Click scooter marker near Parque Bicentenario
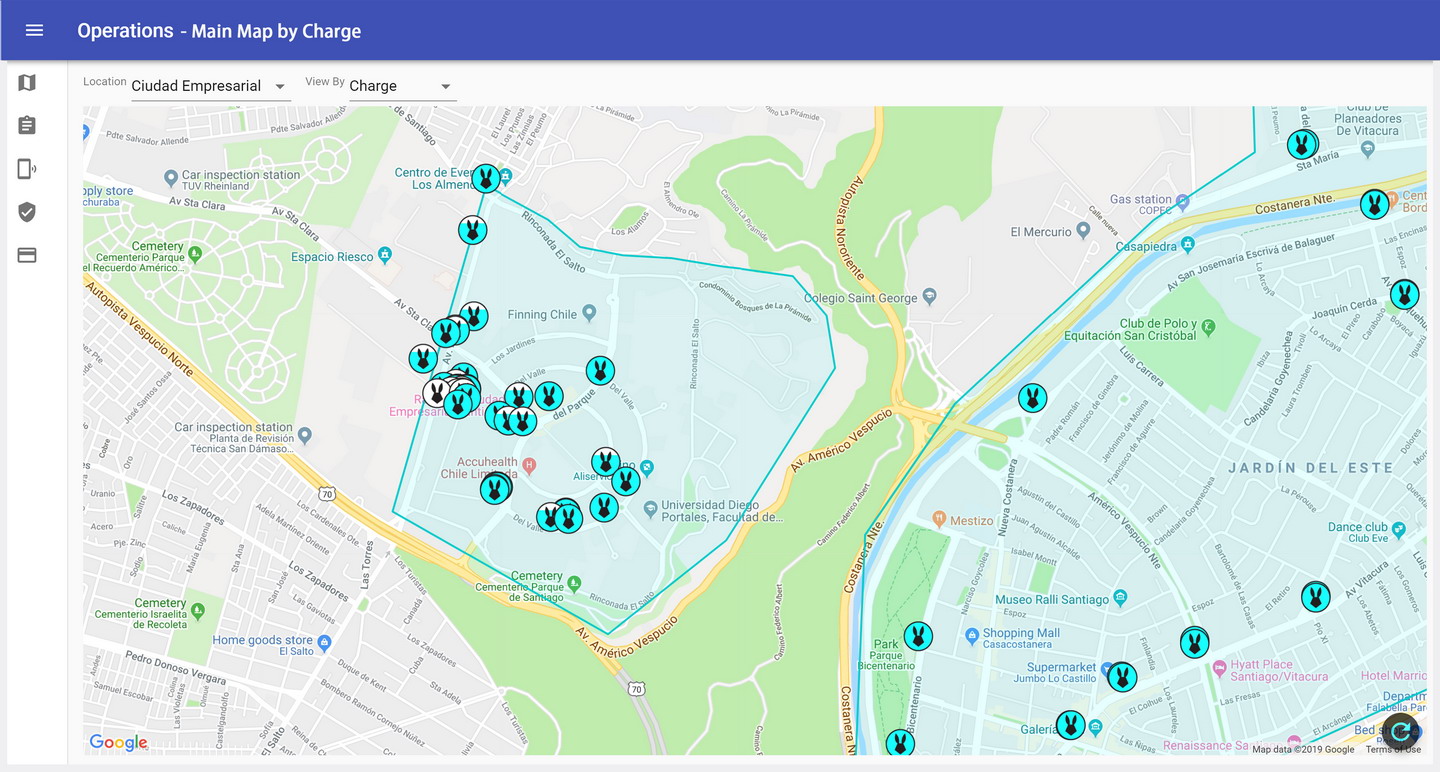 tap(918, 636)
